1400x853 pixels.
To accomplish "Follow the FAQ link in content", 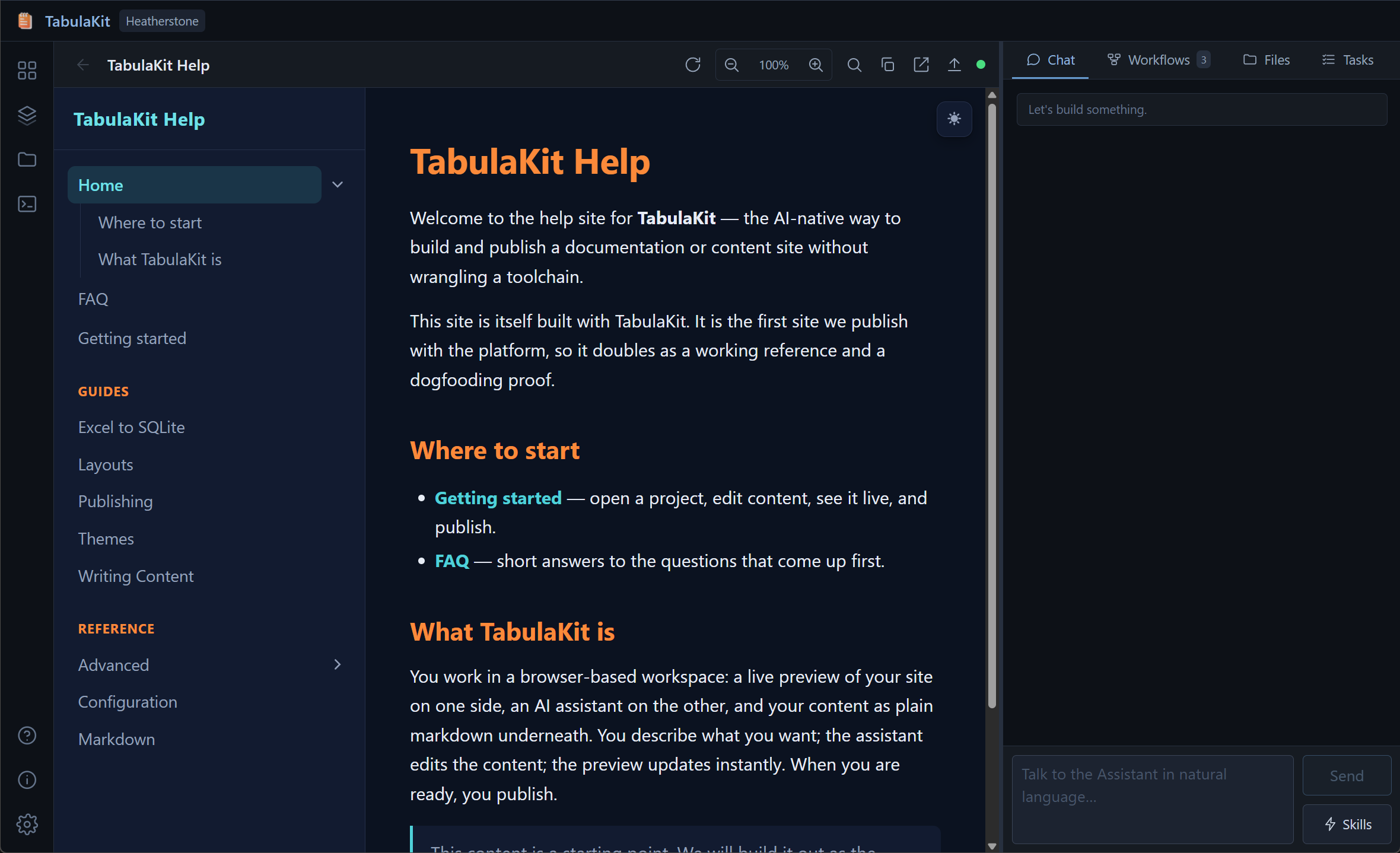I will (x=452, y=561).
